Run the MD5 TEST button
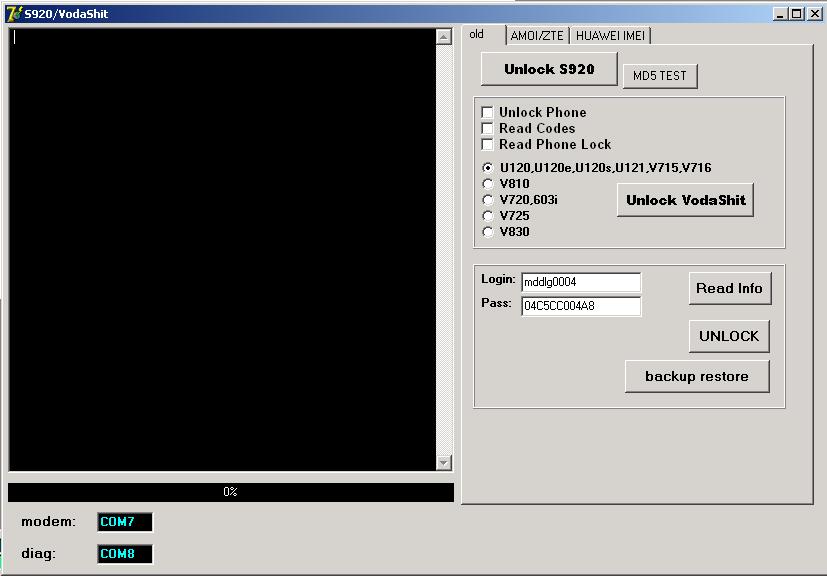 [x=660, y=76]
